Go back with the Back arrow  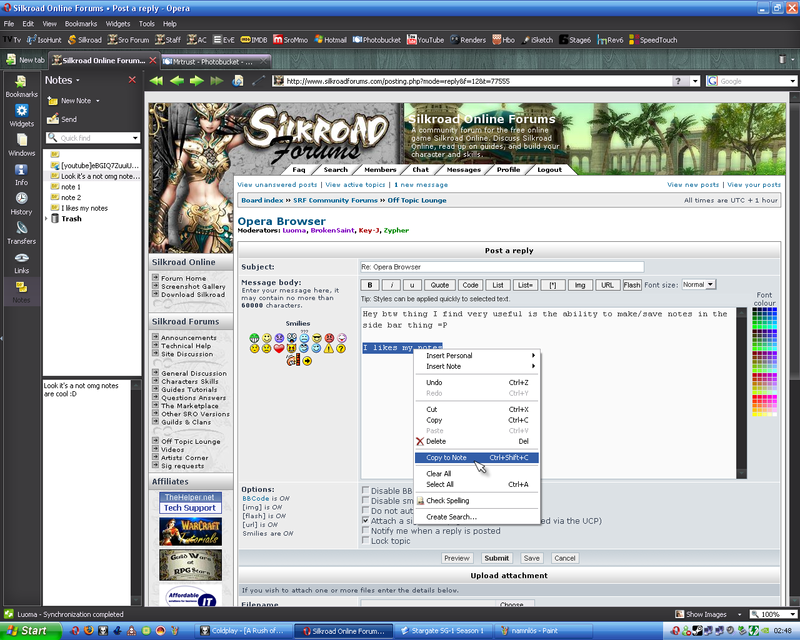pos(177,81)
